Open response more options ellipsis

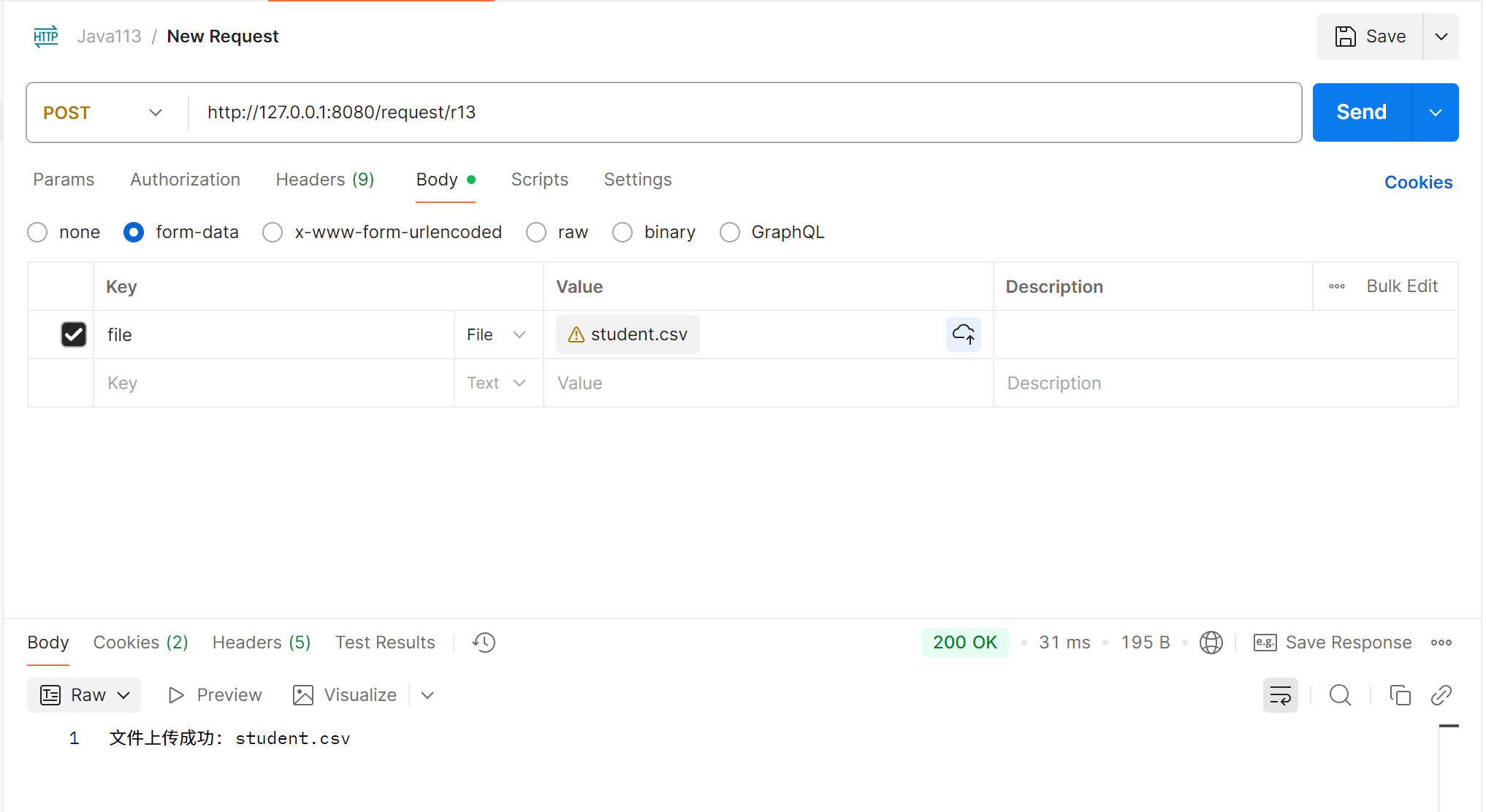point(1441,643)
